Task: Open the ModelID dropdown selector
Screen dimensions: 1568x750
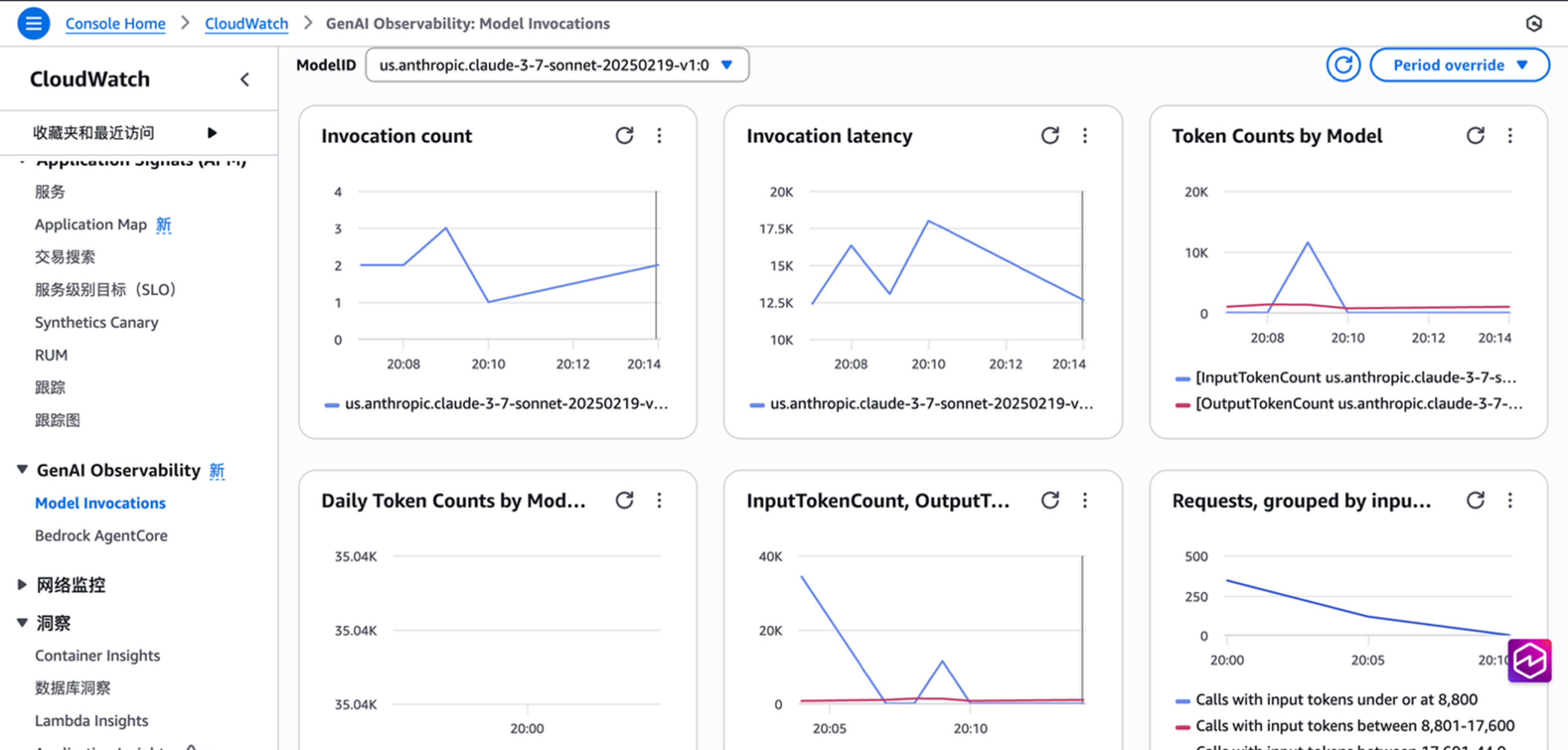Action: click(x=556, y=65)
